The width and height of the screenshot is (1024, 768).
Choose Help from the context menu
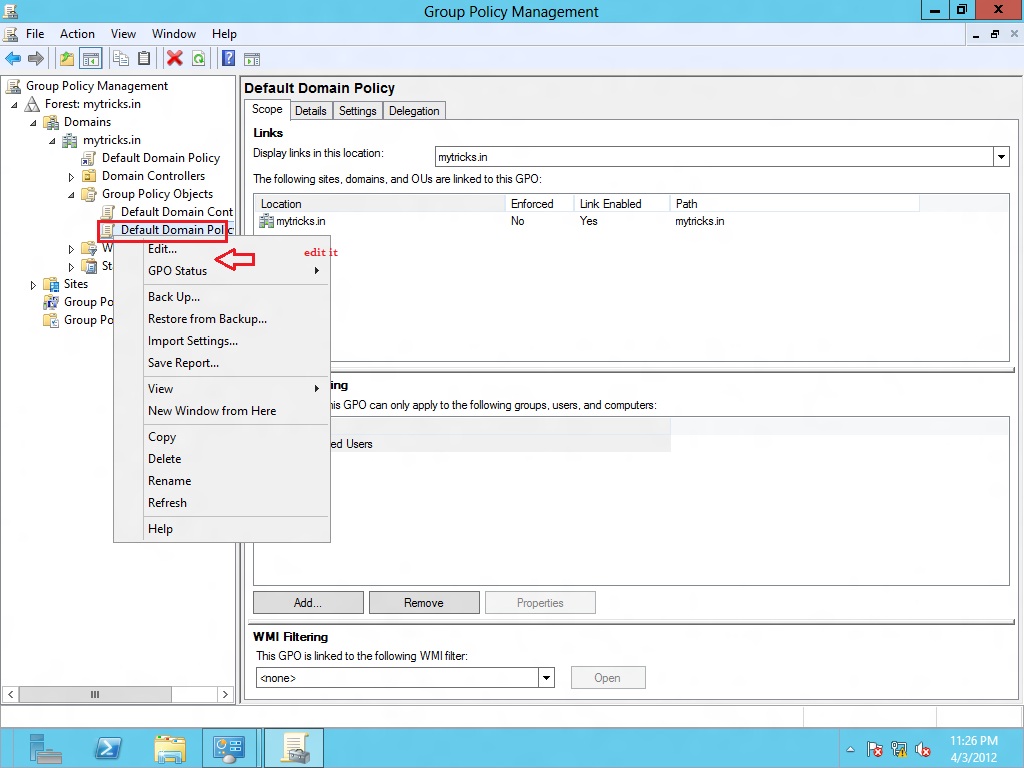pos(236,529)
